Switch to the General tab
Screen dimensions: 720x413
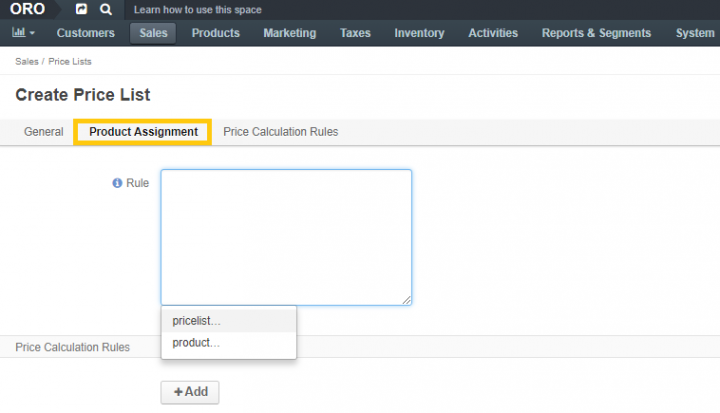(44, 132)
